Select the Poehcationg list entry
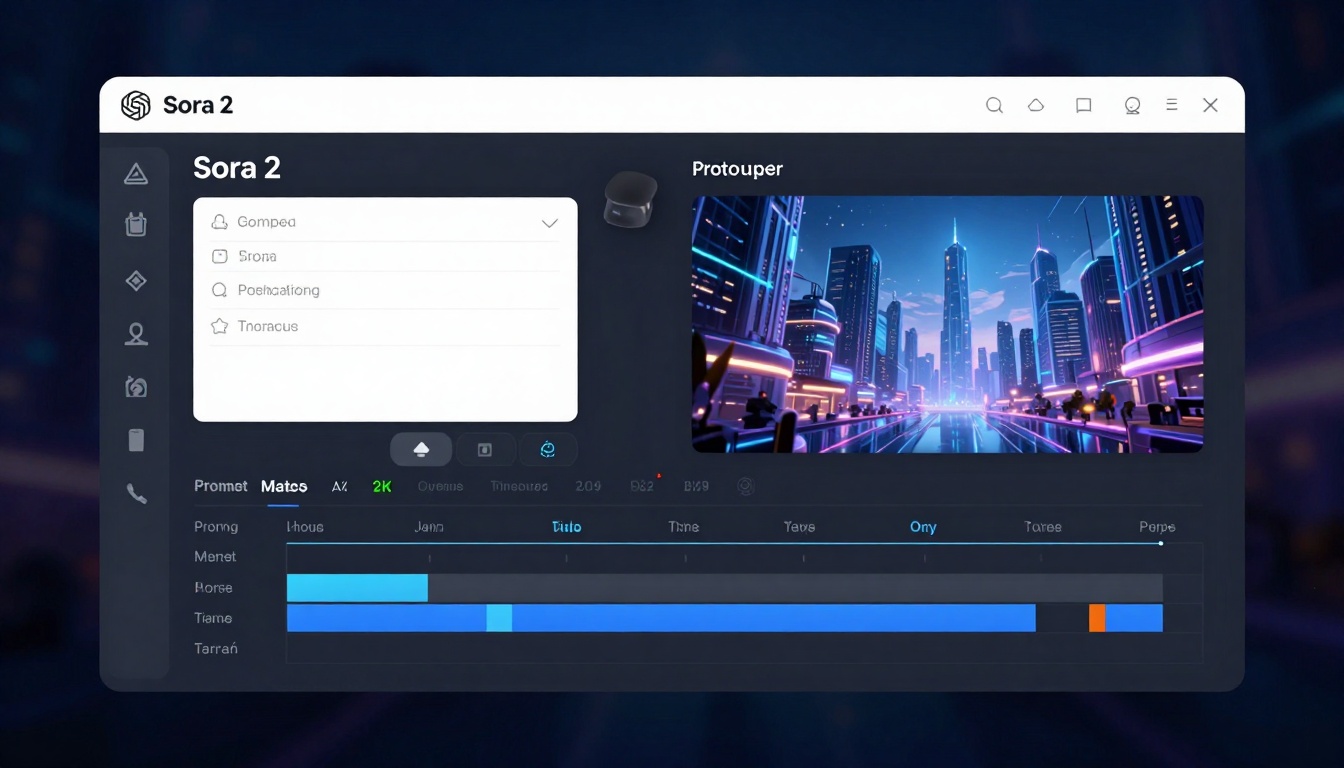Screen dimensions: 1344x768 click(385, 290)
